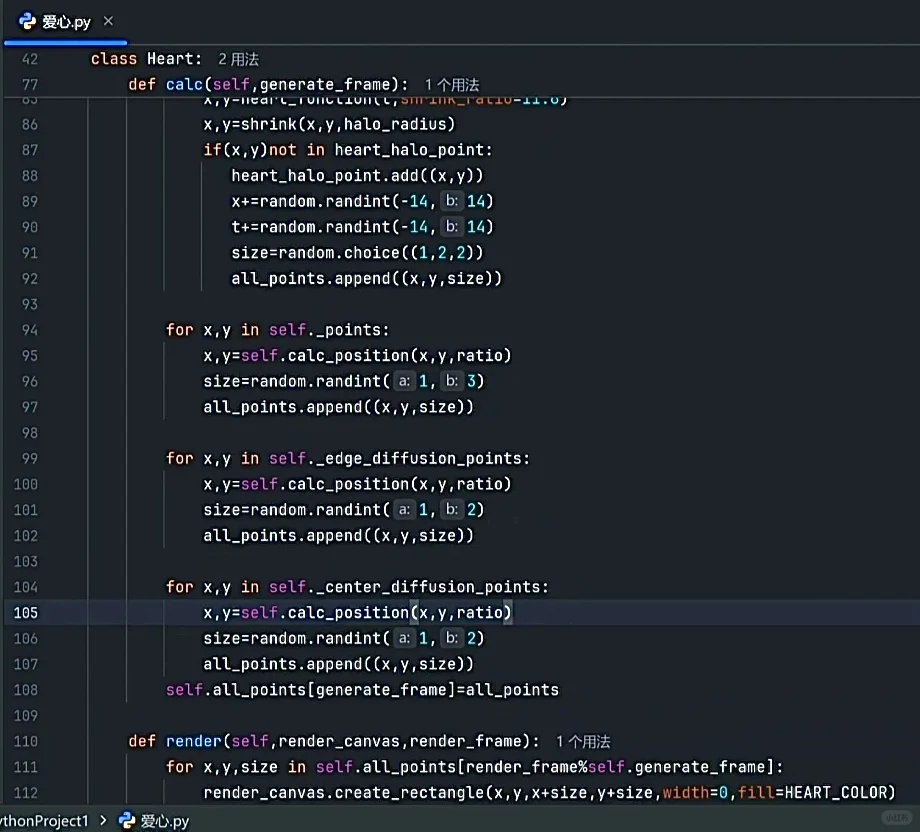Click the Python icon in the breadcrumb bar
The image size is (920, 832).
(127, 820)
